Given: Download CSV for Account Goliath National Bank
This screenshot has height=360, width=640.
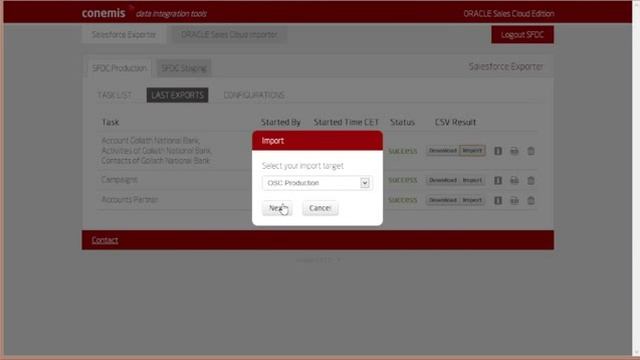Looking at the screenshot, I should [x=443, y=151].
